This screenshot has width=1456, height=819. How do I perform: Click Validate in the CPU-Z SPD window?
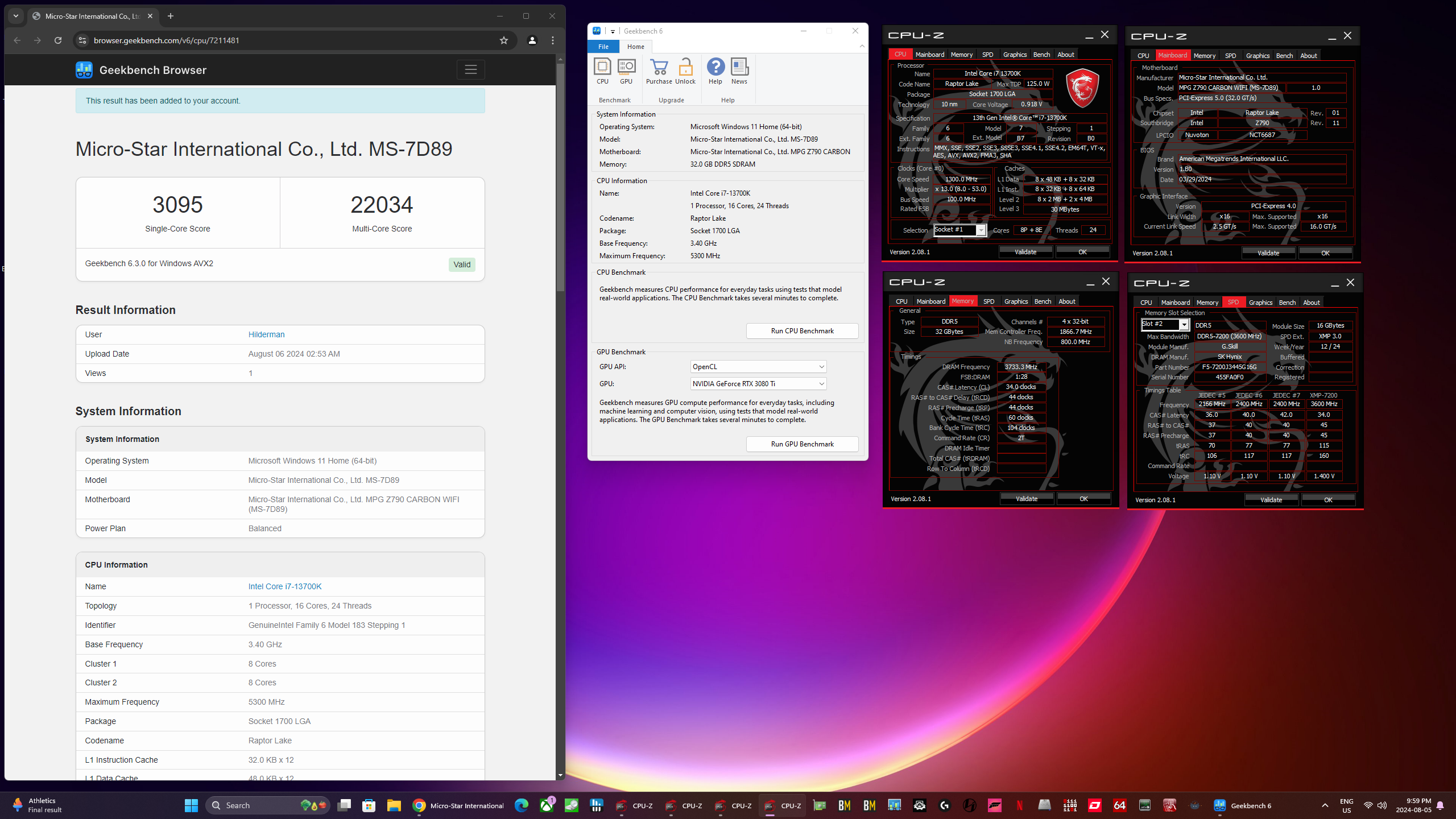pos(1271,500)
